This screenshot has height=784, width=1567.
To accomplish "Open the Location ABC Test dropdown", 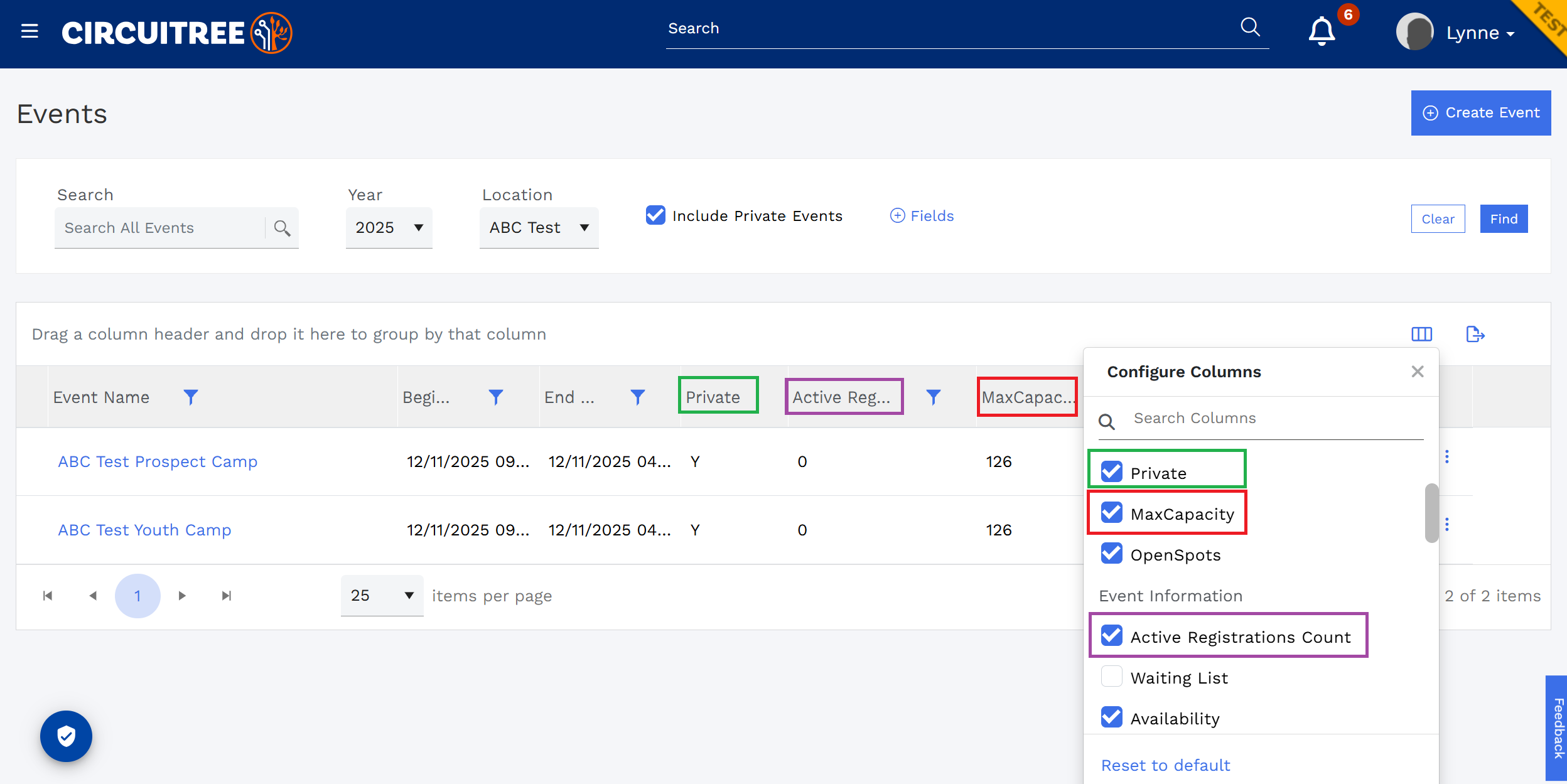I will [539, 227].
